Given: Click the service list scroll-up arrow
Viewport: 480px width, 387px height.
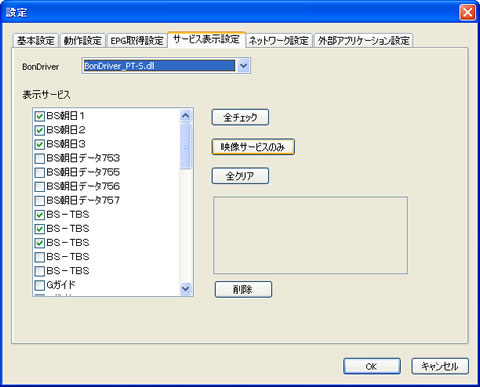Looking at the screenshot, I should [185, 116].
